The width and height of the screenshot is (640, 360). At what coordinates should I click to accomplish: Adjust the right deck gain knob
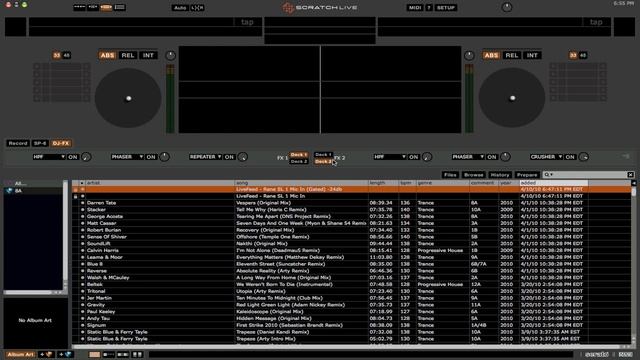coord(469,55)
